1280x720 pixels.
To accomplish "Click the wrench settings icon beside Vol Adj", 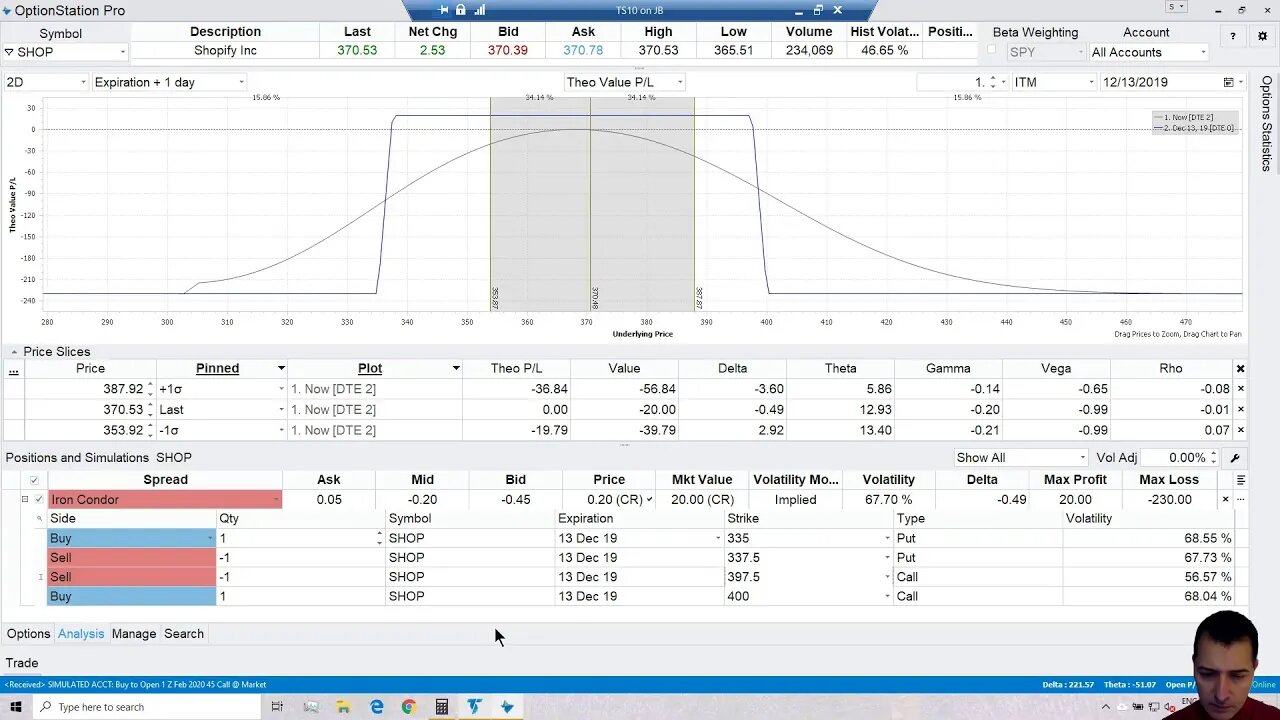I will point(1235,458).
